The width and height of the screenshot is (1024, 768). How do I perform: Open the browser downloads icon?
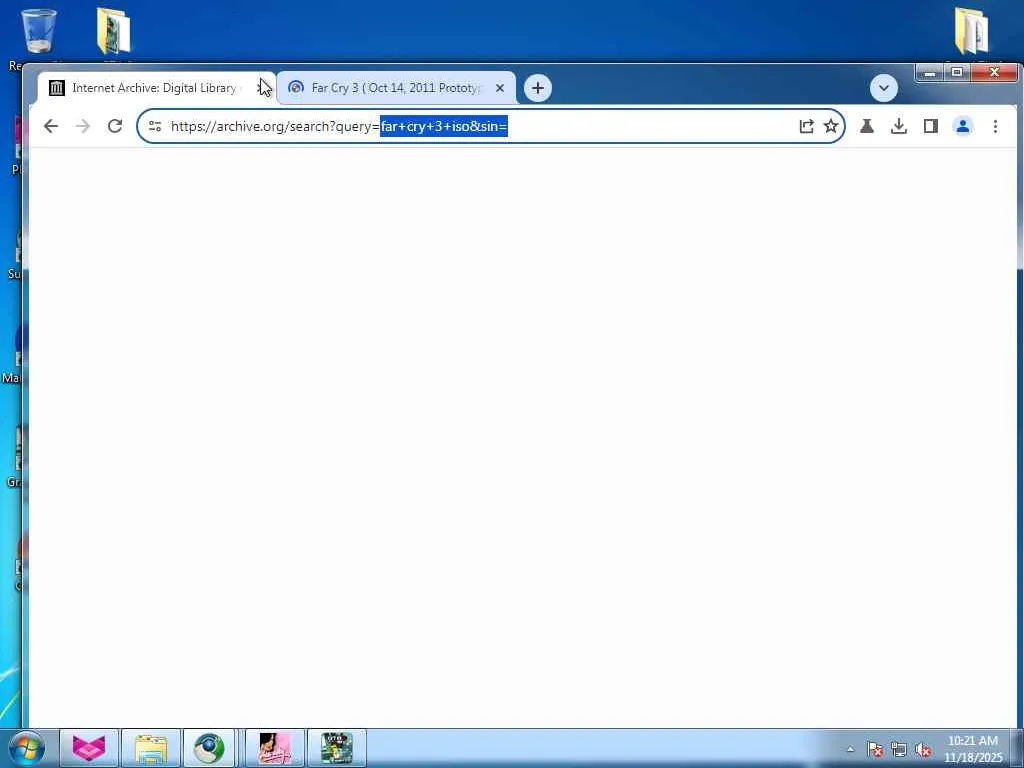click(x=899, y=126)
